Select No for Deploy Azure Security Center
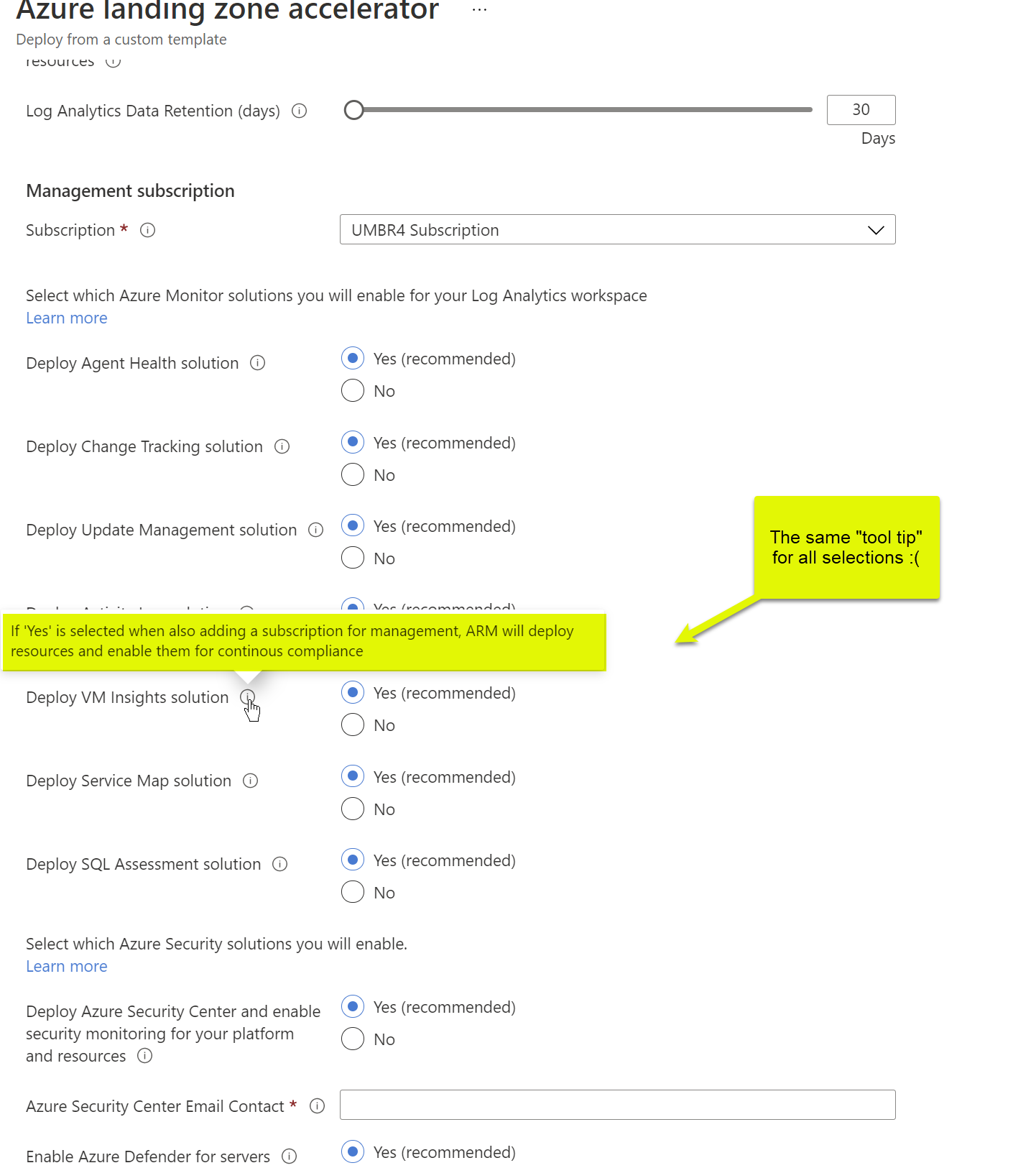The height and width of the screenshot is (1168, 1036). (353, 1039)
